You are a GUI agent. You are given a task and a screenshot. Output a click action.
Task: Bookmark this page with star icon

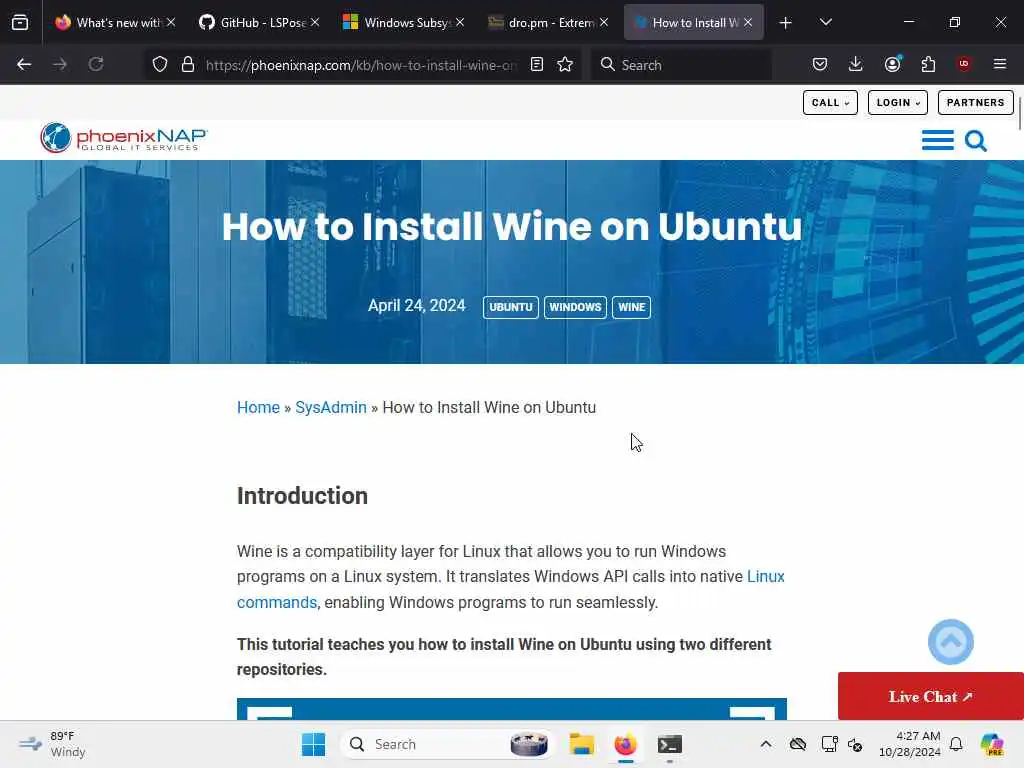click(565, 64)
